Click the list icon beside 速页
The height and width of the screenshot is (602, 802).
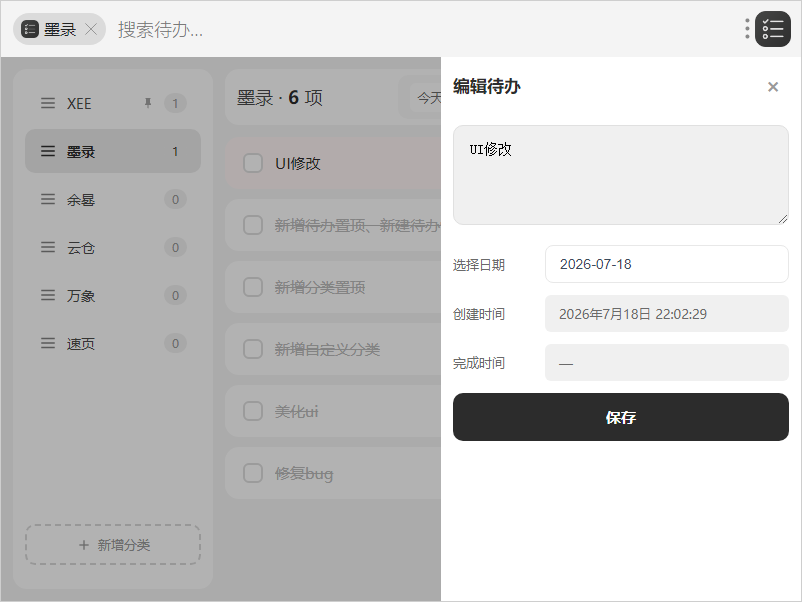point(48,344)
